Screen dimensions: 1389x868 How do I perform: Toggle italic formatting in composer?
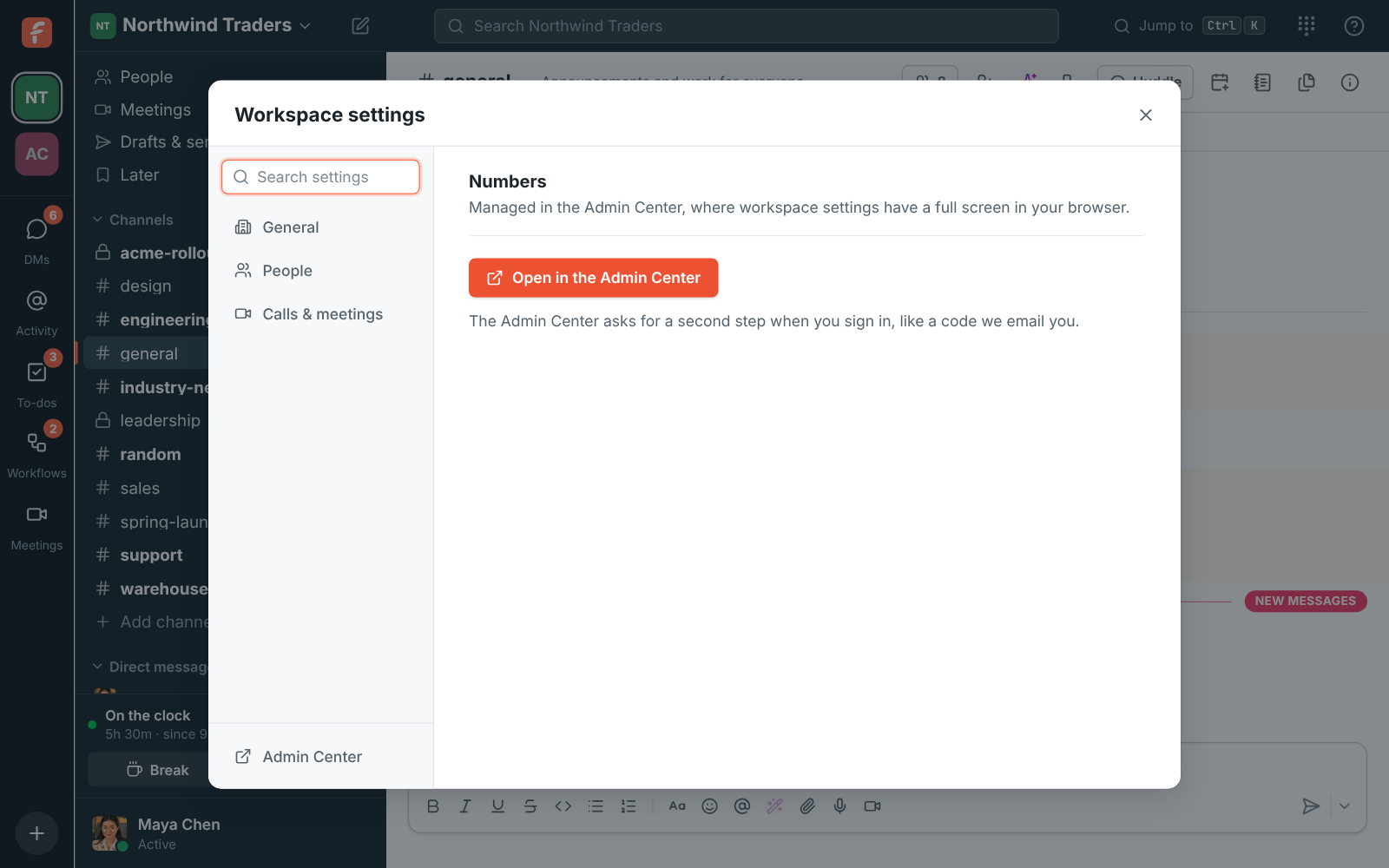click(x=465, y=806)
